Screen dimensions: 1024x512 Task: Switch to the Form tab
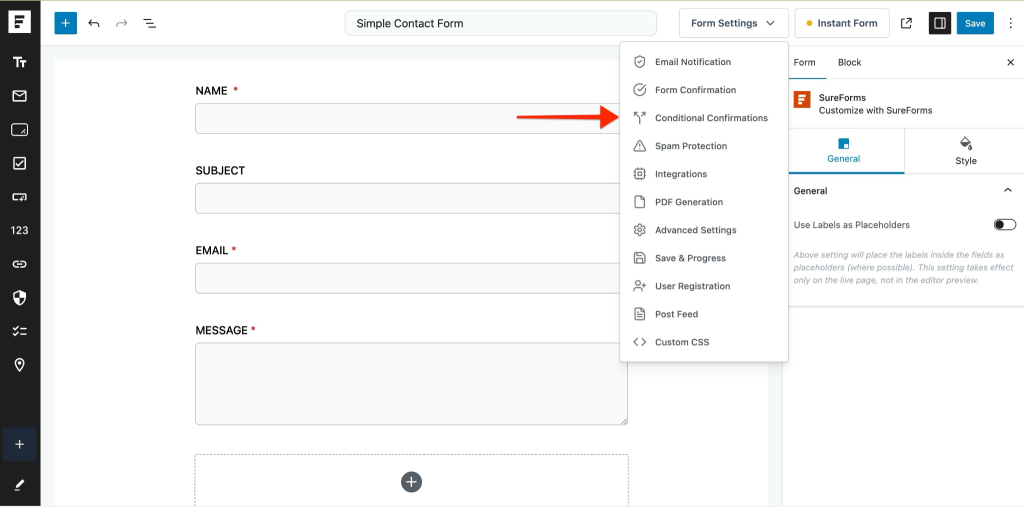coord(805,63)
